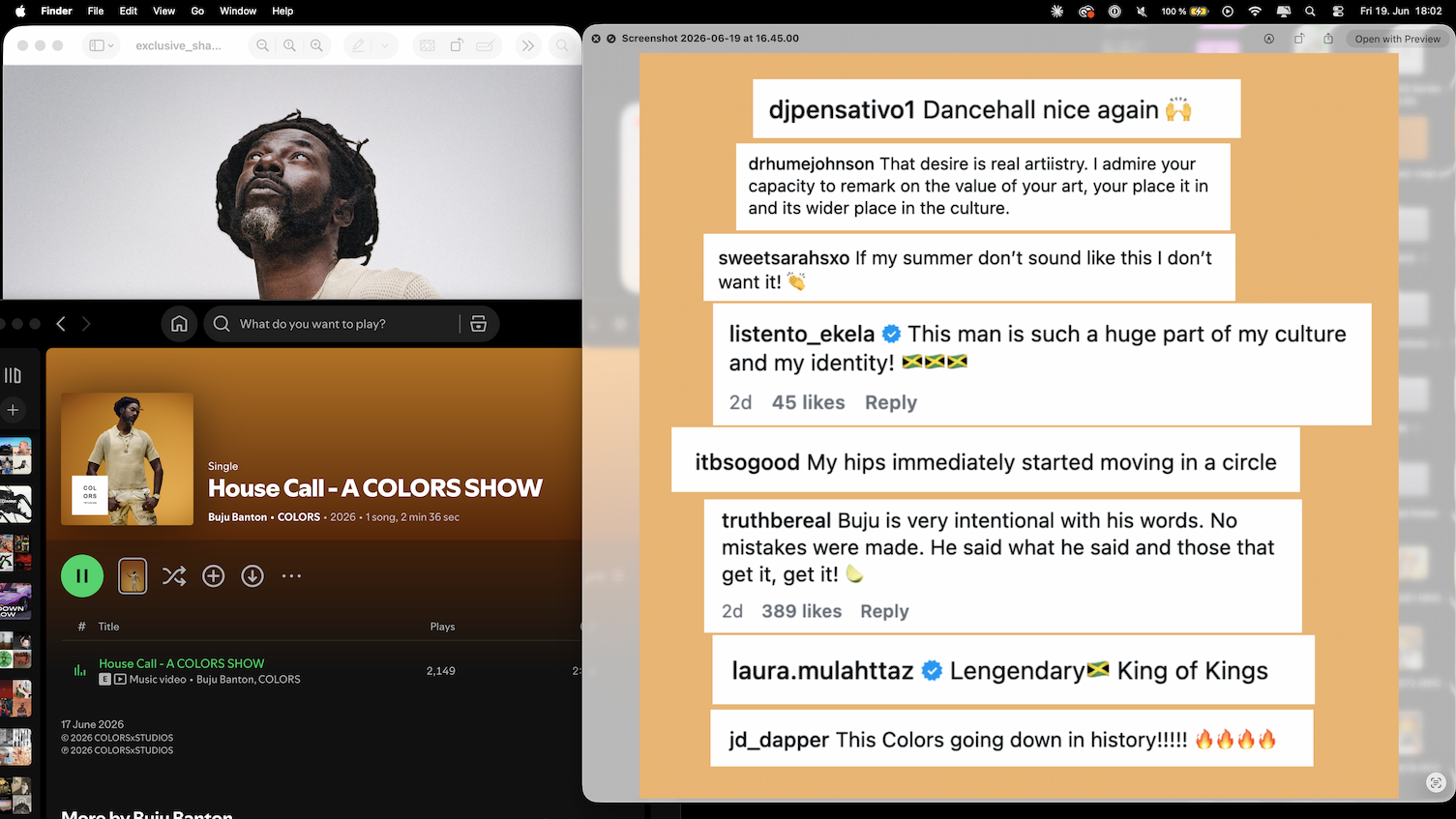Expand the Preview toolbar overflow chevrons
Image resolution: width=1456 pixels, height=819 pixels.
click(x=527, y=45)
